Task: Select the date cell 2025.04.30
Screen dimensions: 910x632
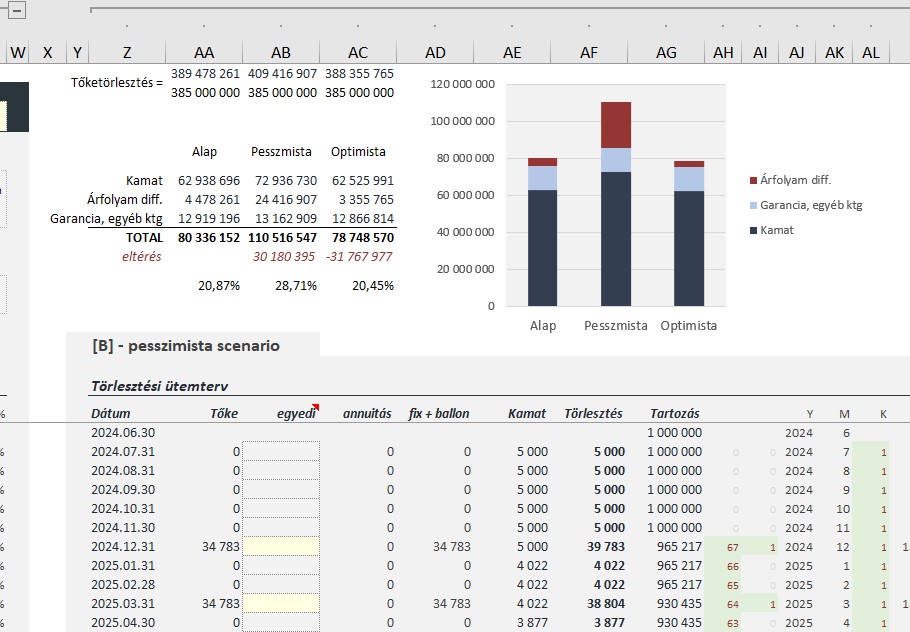Action: coord(123,622)
